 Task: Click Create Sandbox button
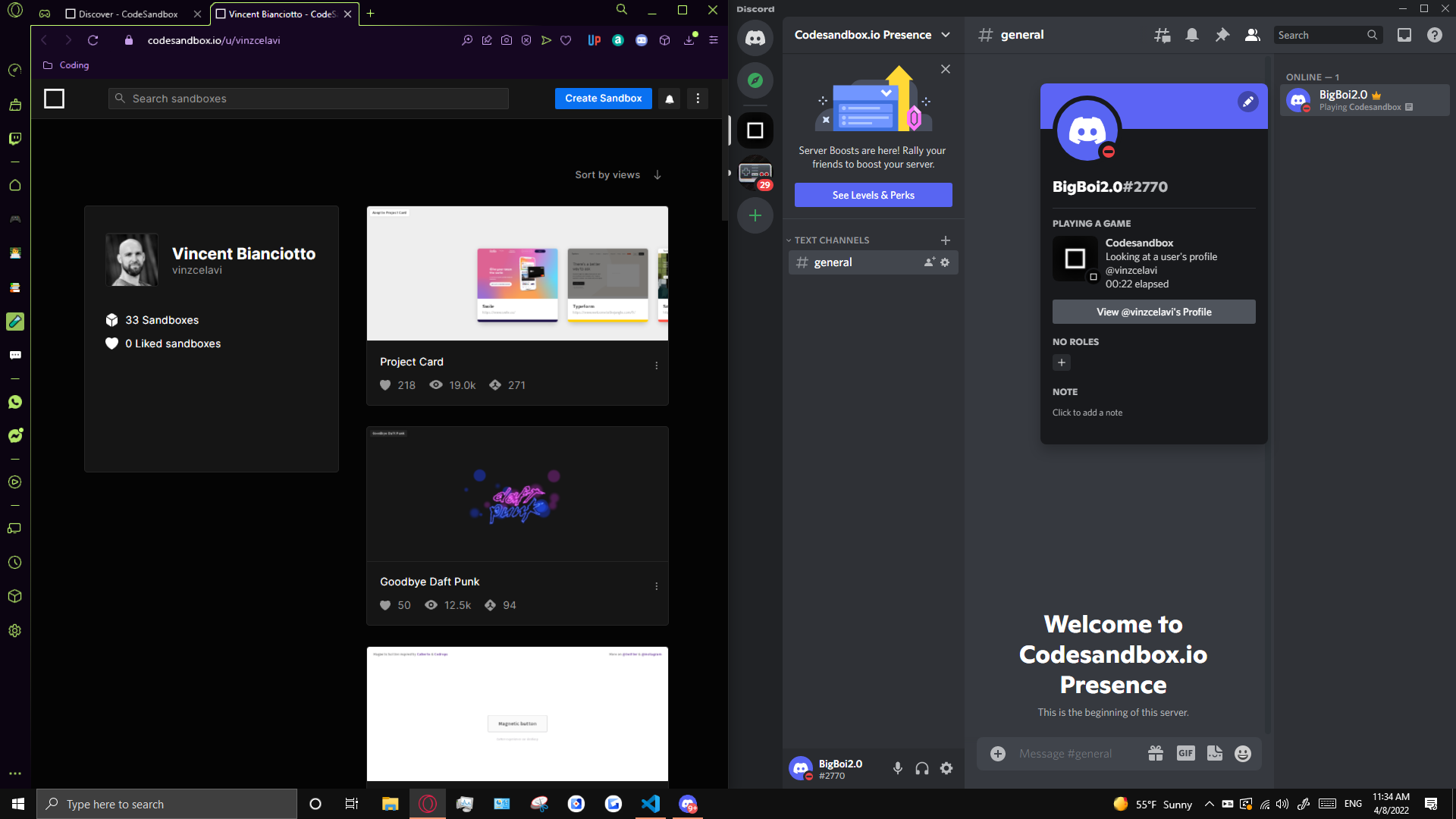click(603, 99)
